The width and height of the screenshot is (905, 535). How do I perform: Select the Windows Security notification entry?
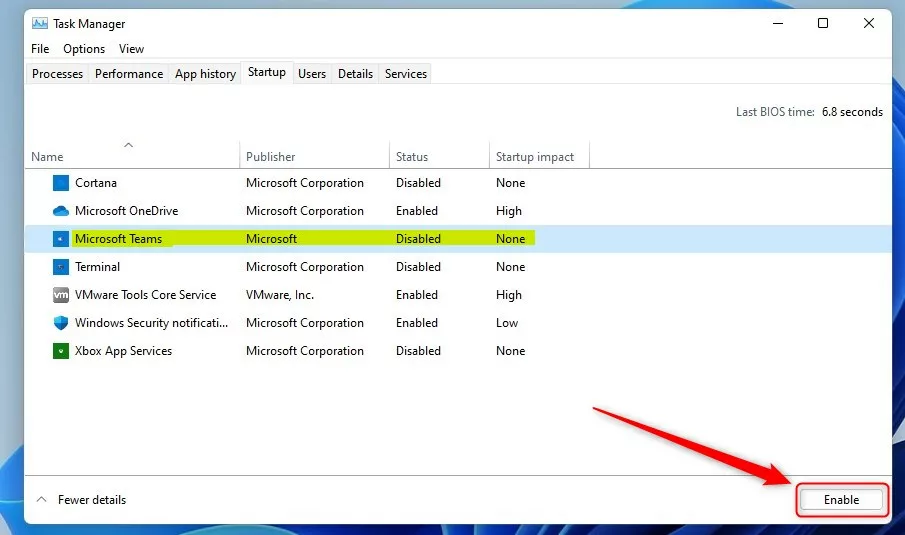click(x=151, y=323)
